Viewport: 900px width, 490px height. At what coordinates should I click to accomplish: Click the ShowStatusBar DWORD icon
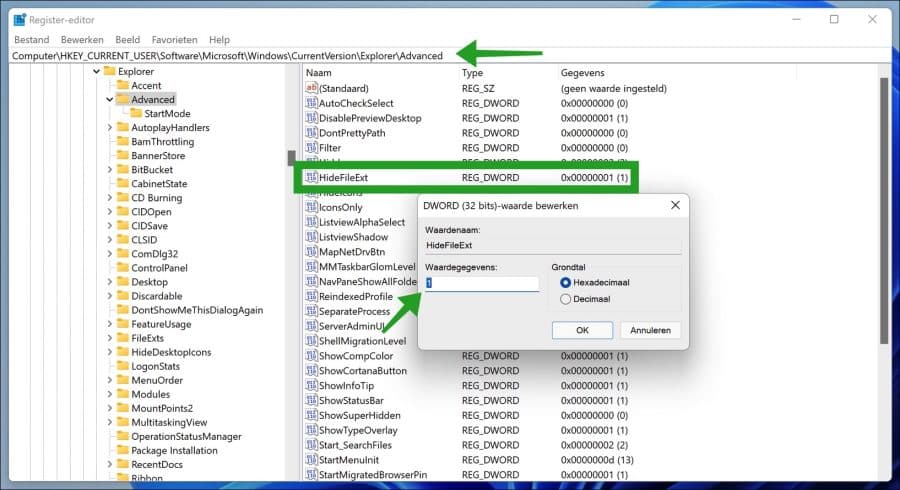click(x=312, y=400)
